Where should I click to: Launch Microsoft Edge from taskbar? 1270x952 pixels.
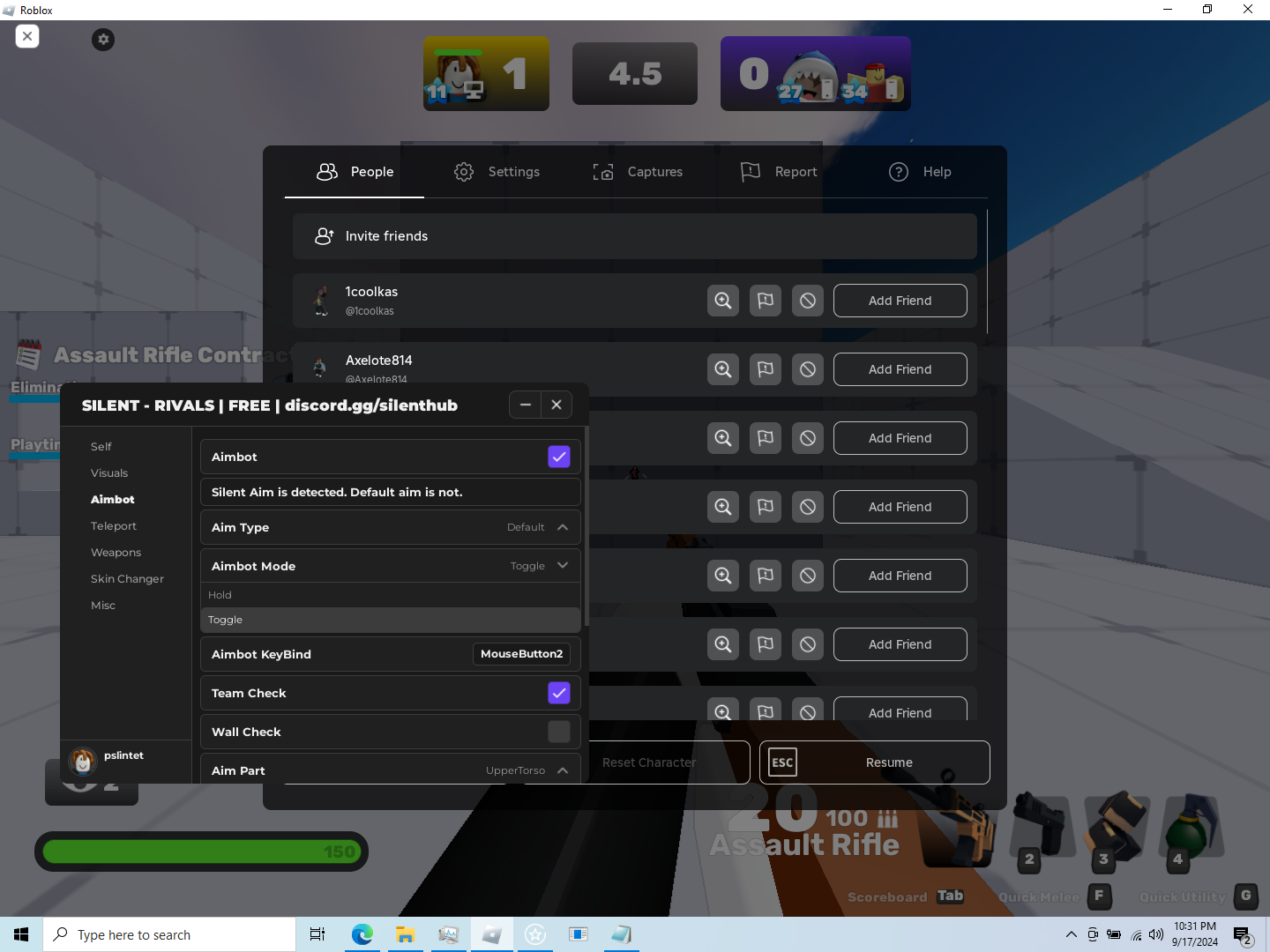362,934
